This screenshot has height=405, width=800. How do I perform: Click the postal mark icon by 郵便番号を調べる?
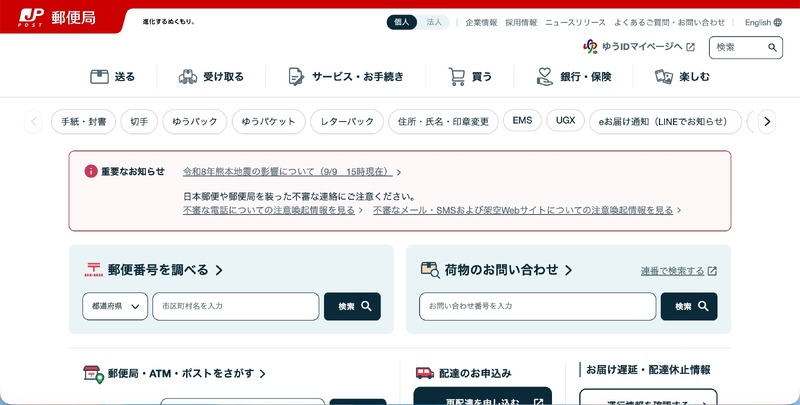tap(93, 270)
